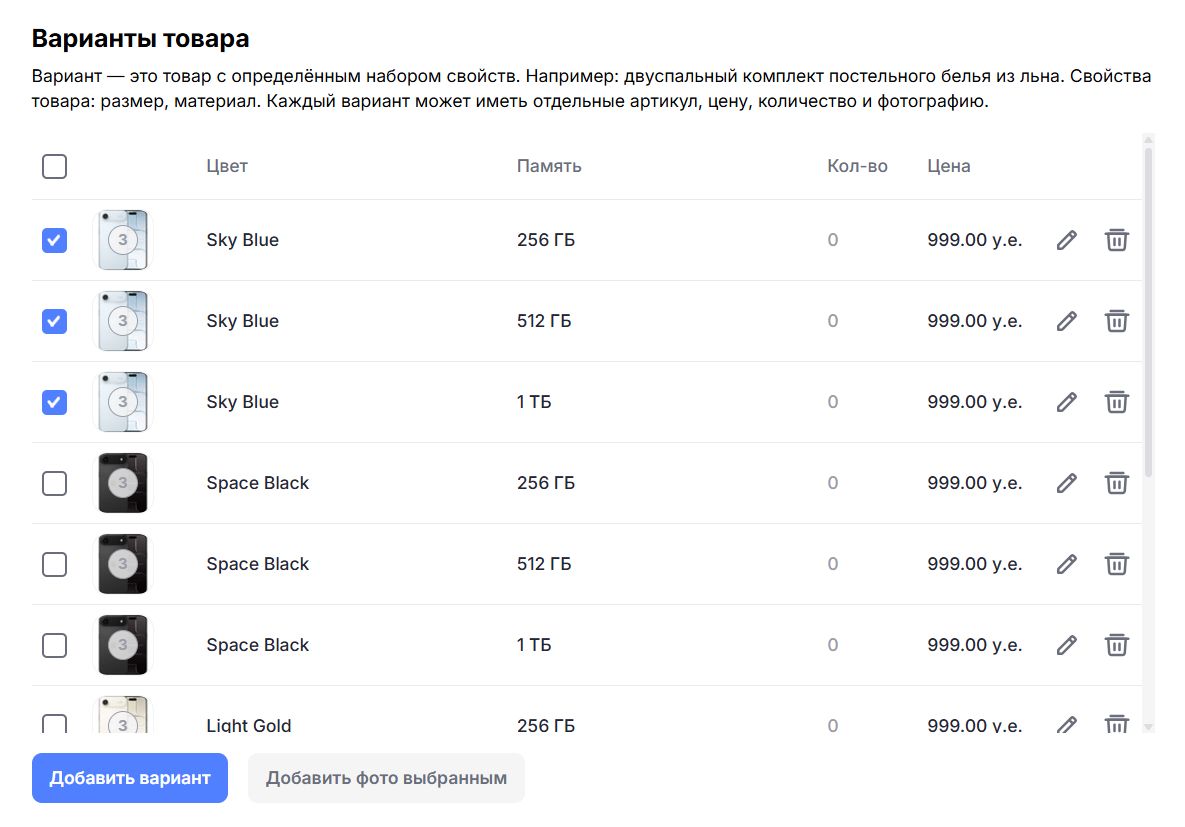
Task: Click trash icon for Space Black 1 ТБ
Action: click(x=1116, y=645)
